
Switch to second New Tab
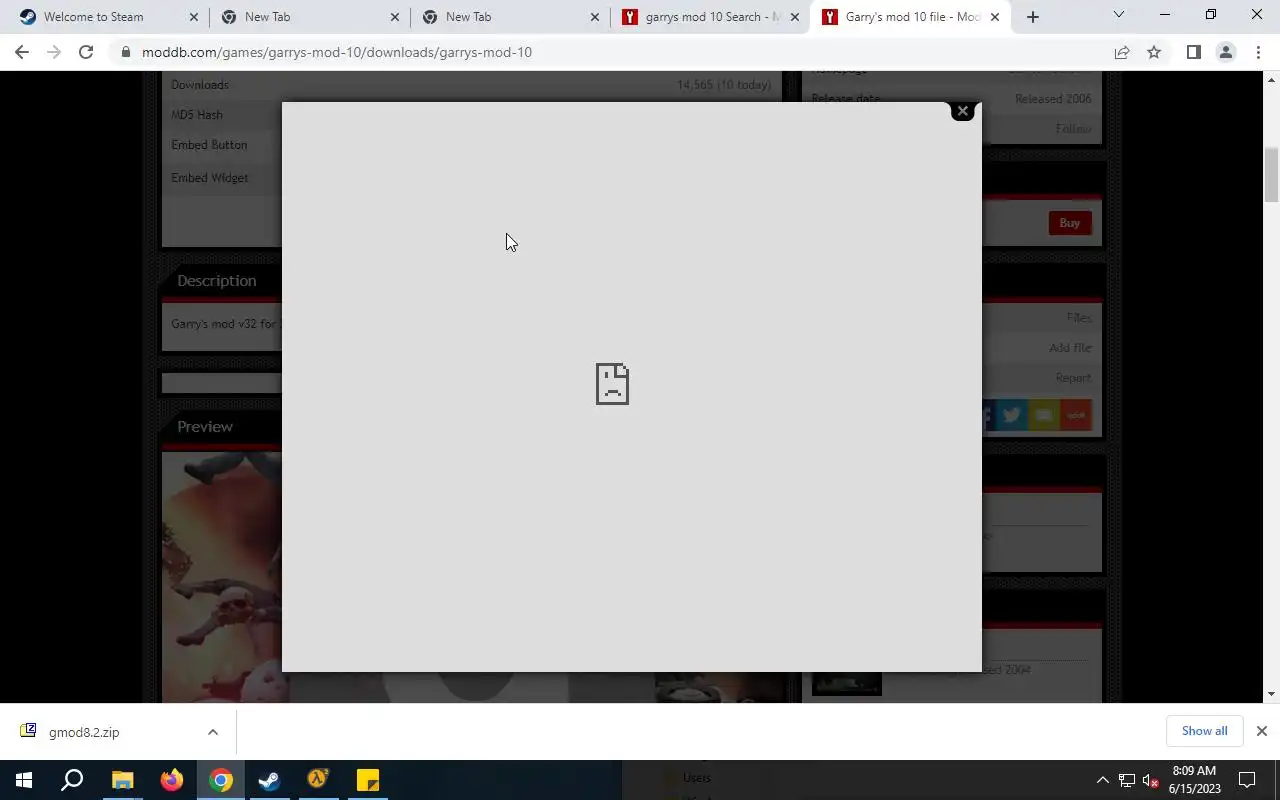[468, 17]
